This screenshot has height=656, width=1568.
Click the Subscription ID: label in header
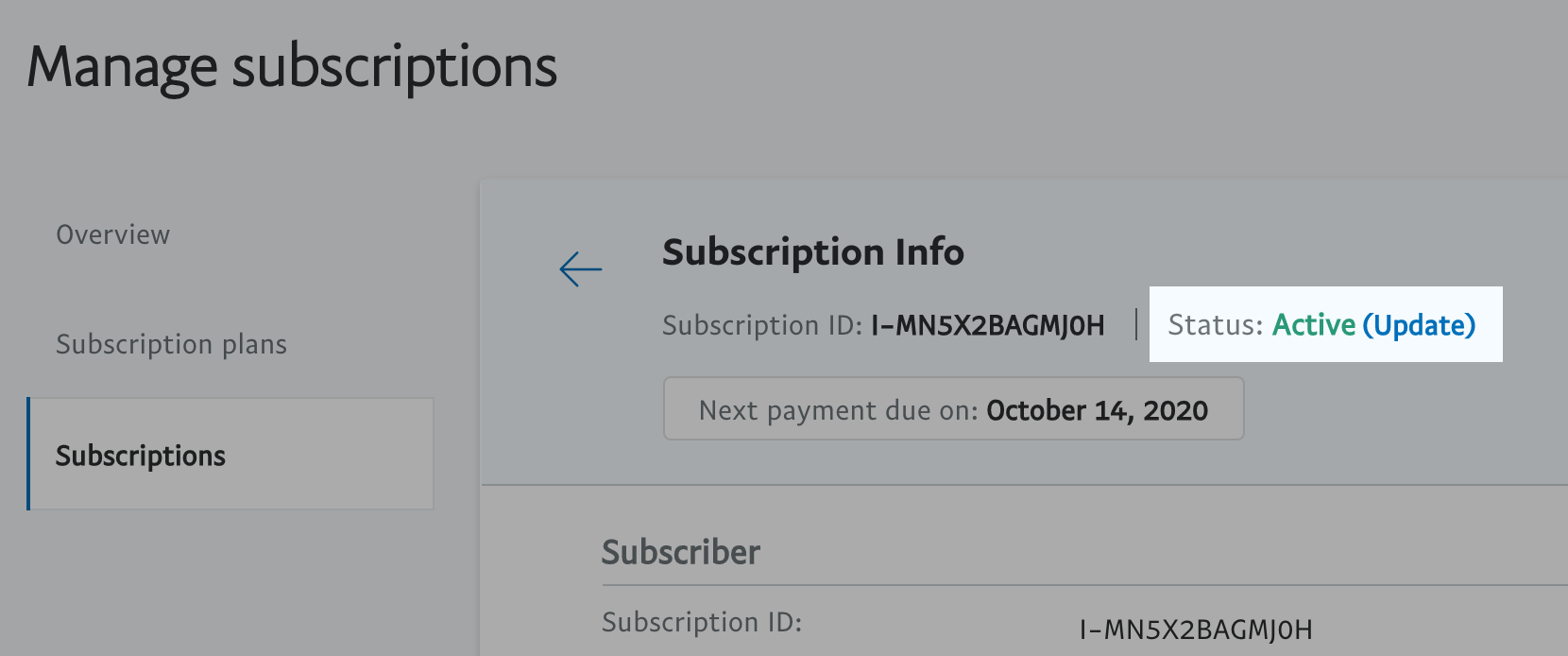761,325
